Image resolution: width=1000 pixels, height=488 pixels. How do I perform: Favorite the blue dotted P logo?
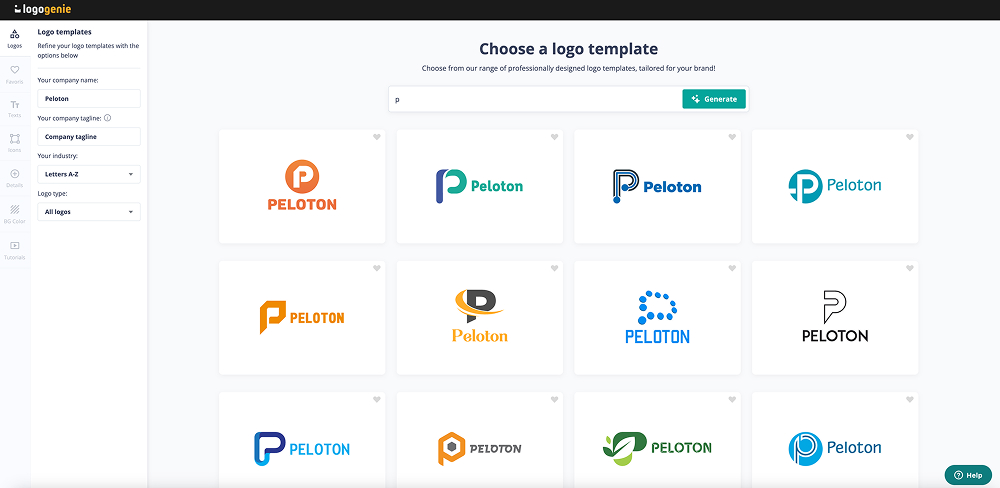[x=732, y=269]
